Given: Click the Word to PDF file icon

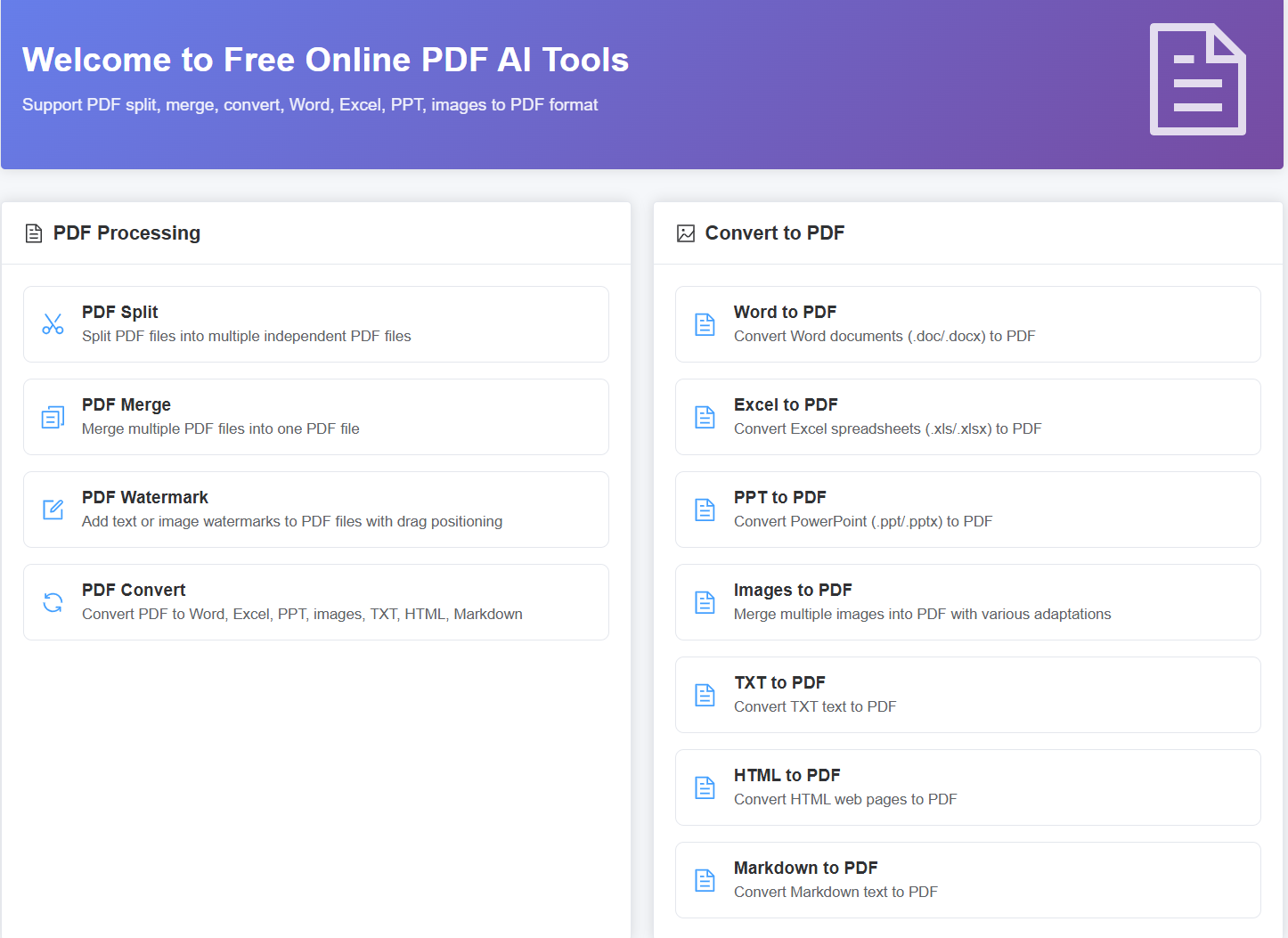Looking at the screenshot, I should (705, 324).
